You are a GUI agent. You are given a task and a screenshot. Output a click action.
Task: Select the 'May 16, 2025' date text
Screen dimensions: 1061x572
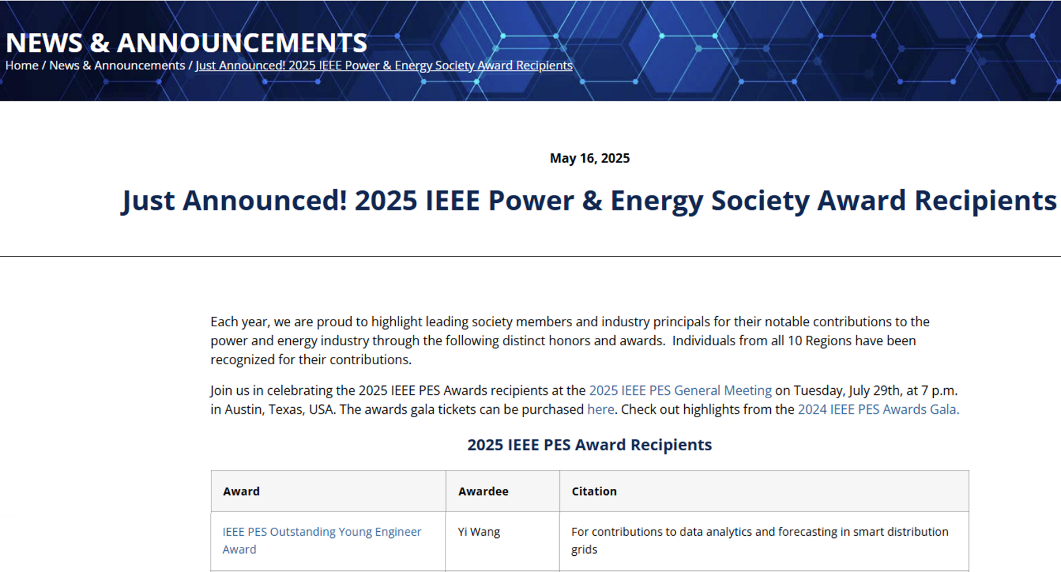click(589, 158)
